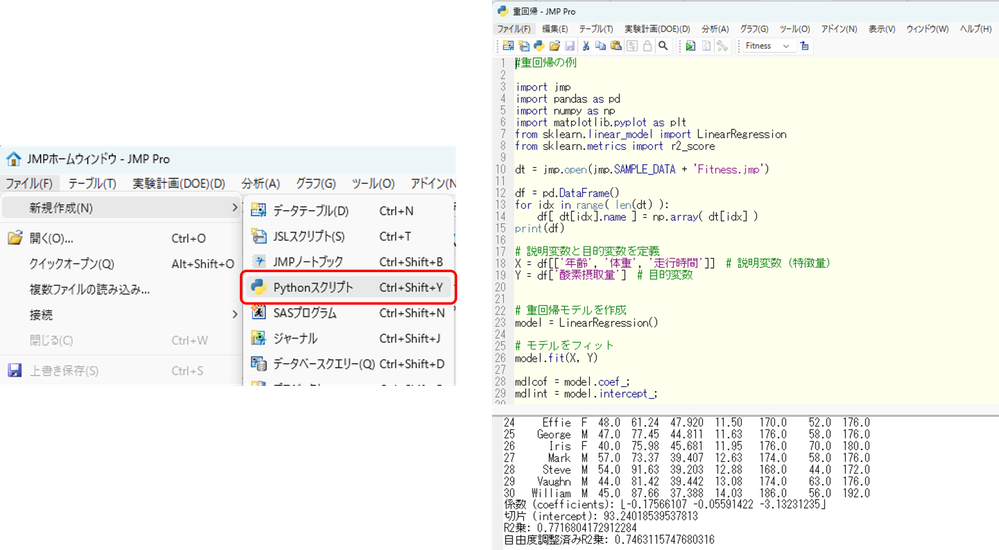Screen dimensions: 999x550
Task: Open 実験計画(DOE)(D) menu in JMP Home Window
Action: (x=179, y=184)
